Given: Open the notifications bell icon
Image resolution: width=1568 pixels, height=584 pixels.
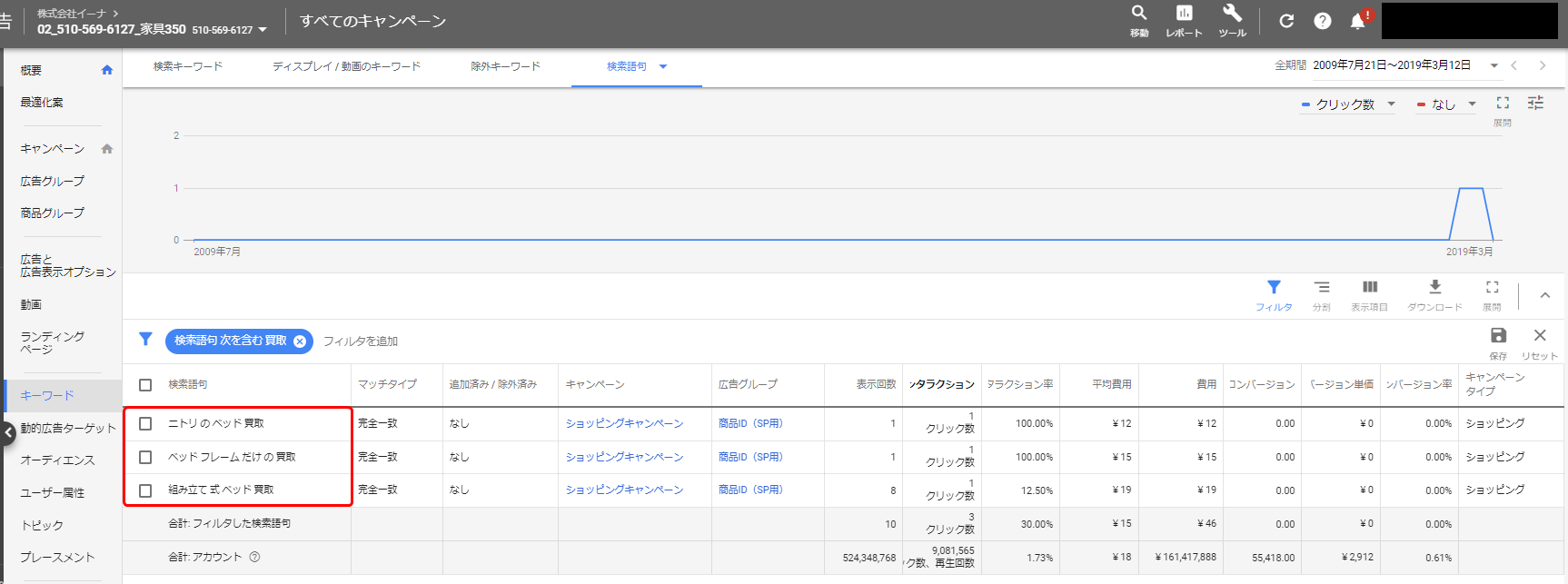Looking at the screenshot, I should [x=1358, y=21].
